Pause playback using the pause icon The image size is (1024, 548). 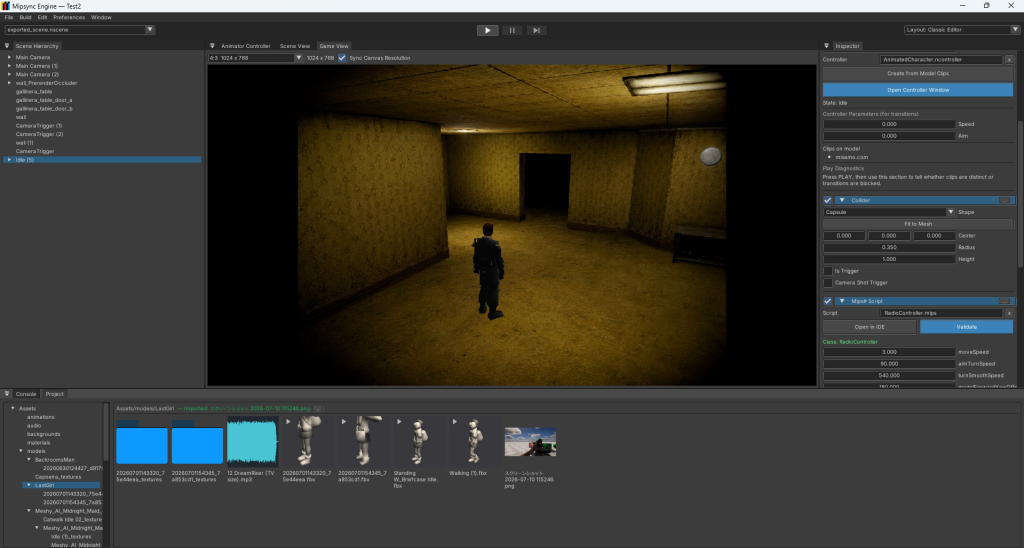pos(512,30)
